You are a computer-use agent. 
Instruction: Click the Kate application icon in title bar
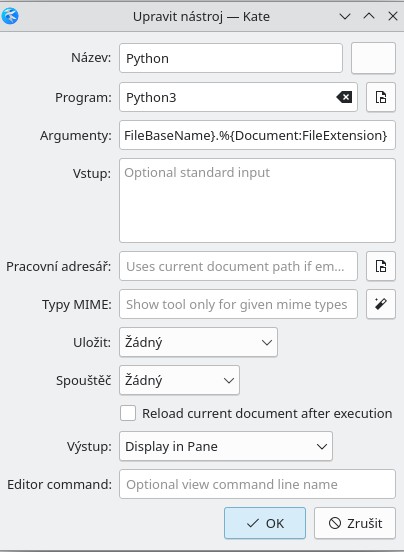click(x=10, y=16)
